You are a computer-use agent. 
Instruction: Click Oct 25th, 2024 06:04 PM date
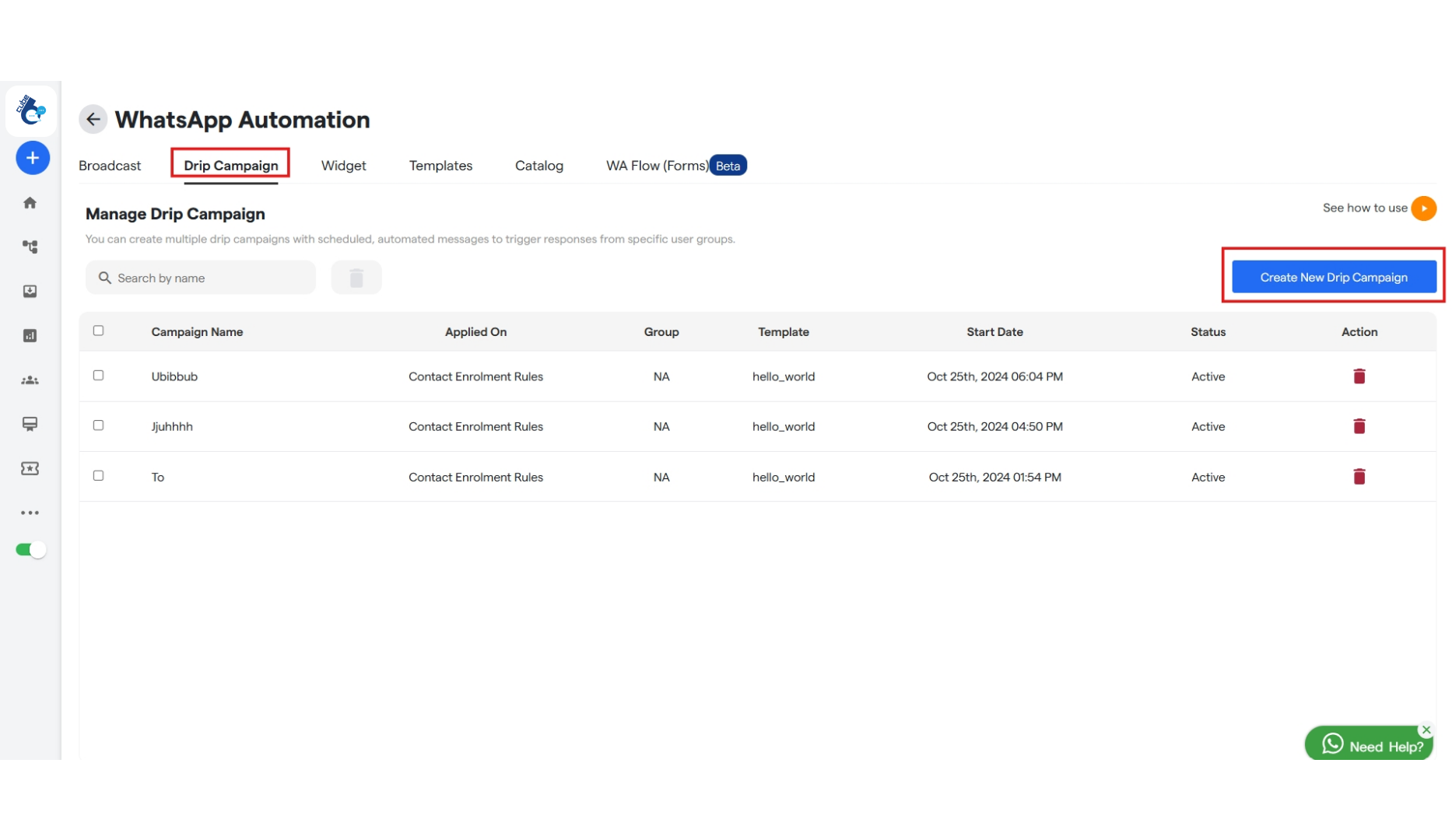(x=994, y=376)
